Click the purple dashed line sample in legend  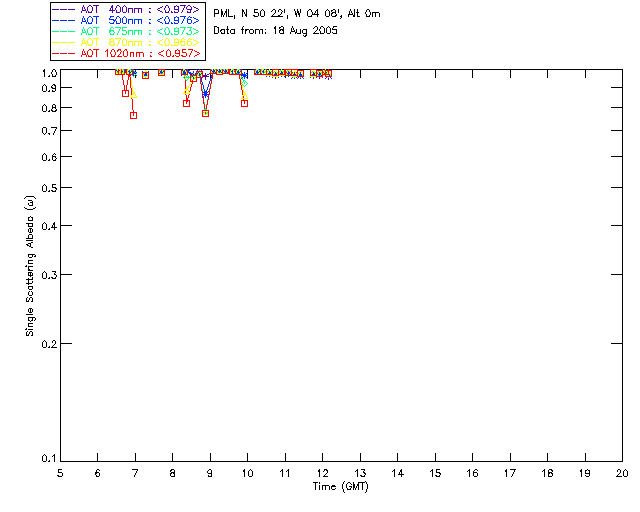64,9
